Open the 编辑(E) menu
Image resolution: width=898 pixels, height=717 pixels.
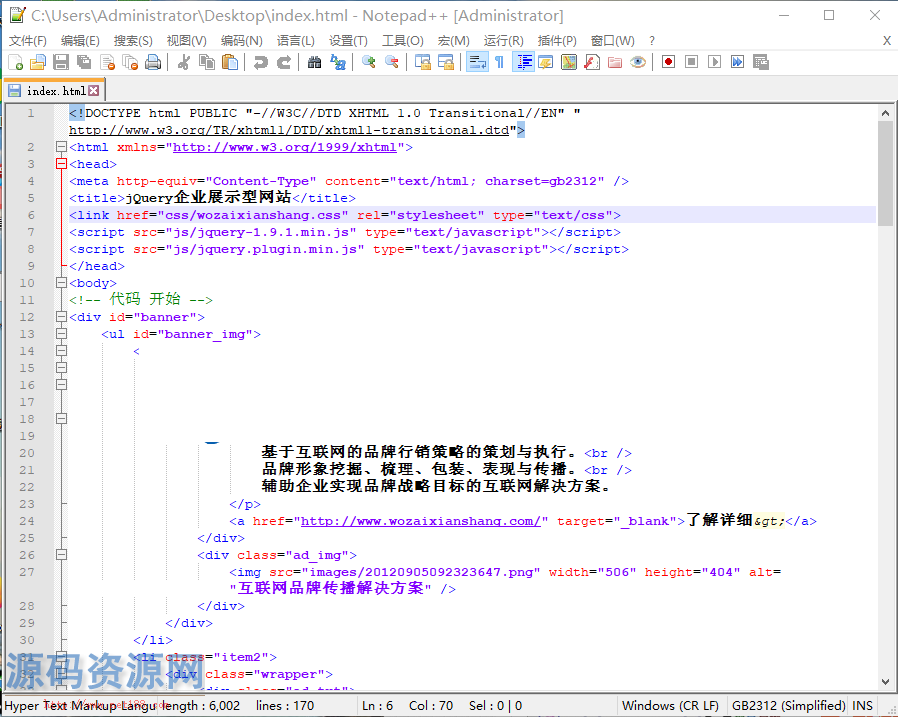pos(80,41)
